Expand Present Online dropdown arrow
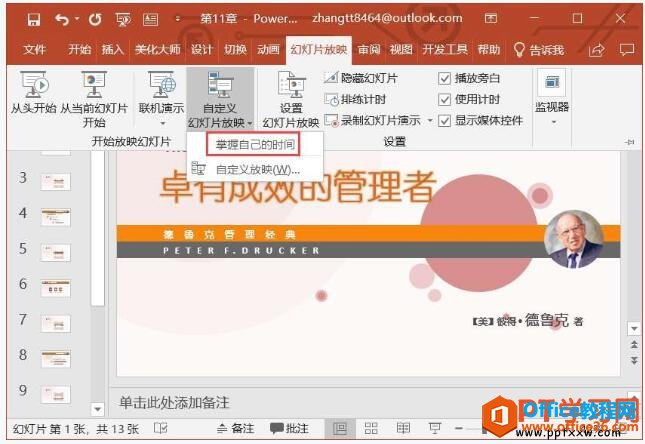Image resolution: width=645 pixels, height=444 pixels. pyautogui.click(x=162, y=123)
